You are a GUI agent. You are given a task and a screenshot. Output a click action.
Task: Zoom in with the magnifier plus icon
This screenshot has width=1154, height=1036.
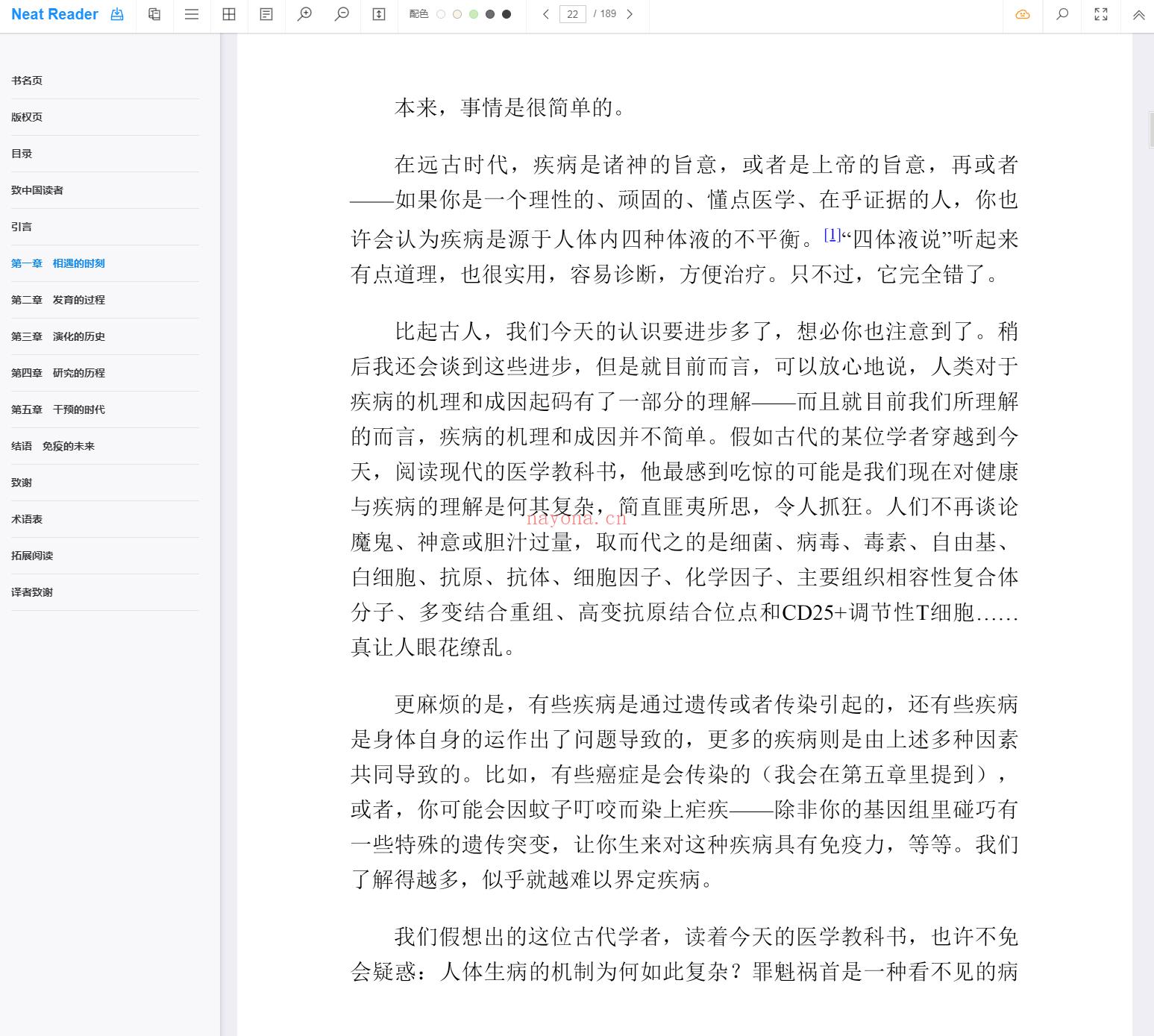304,14
